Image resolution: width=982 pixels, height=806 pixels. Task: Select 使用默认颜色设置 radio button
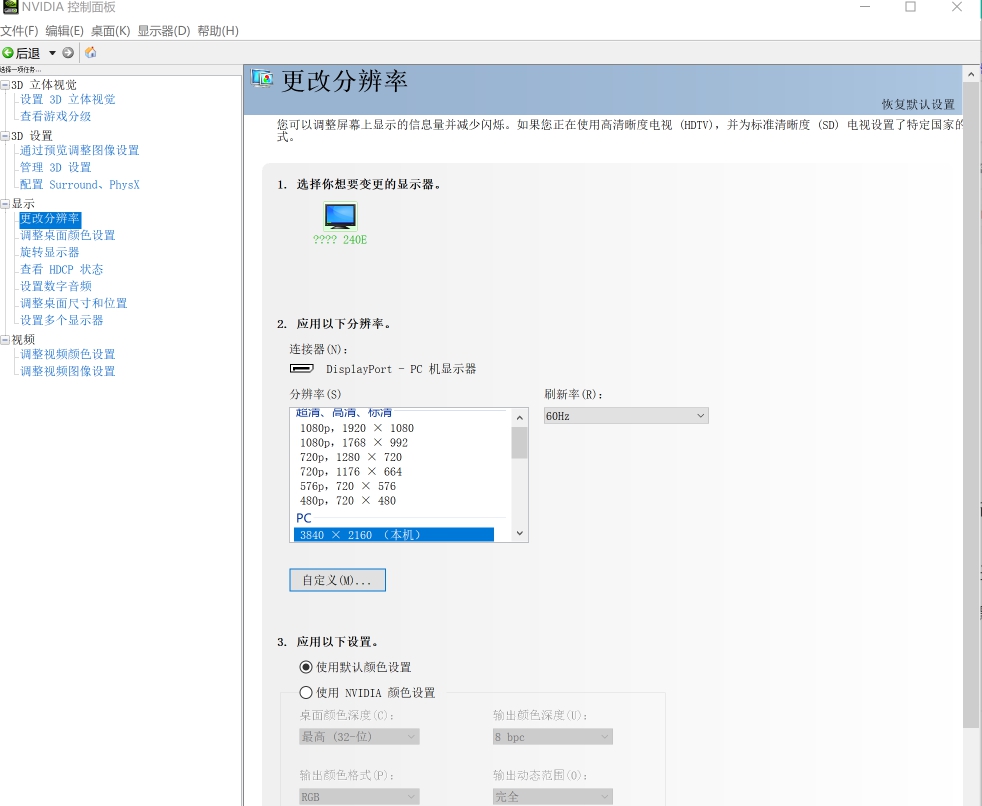(x=306, y=667)
